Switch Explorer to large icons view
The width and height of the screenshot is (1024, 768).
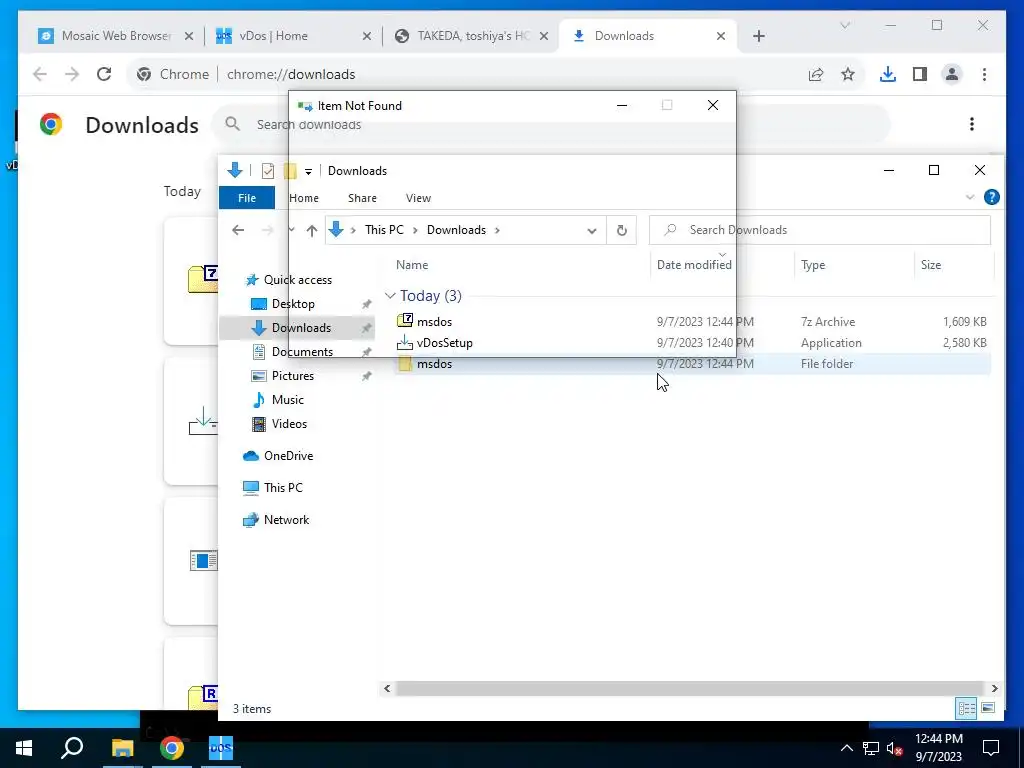click(988, 709)
